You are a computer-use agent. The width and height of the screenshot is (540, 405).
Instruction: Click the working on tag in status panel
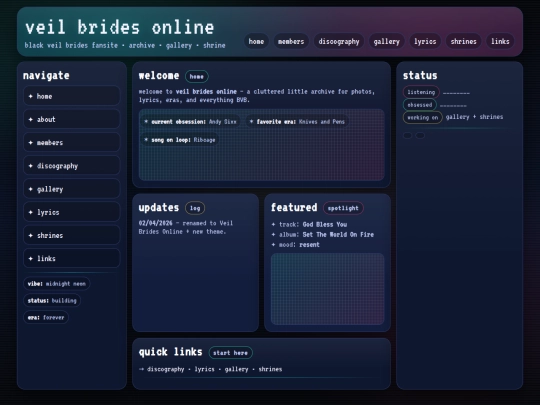pyautogui.click(x=423, y=117)
